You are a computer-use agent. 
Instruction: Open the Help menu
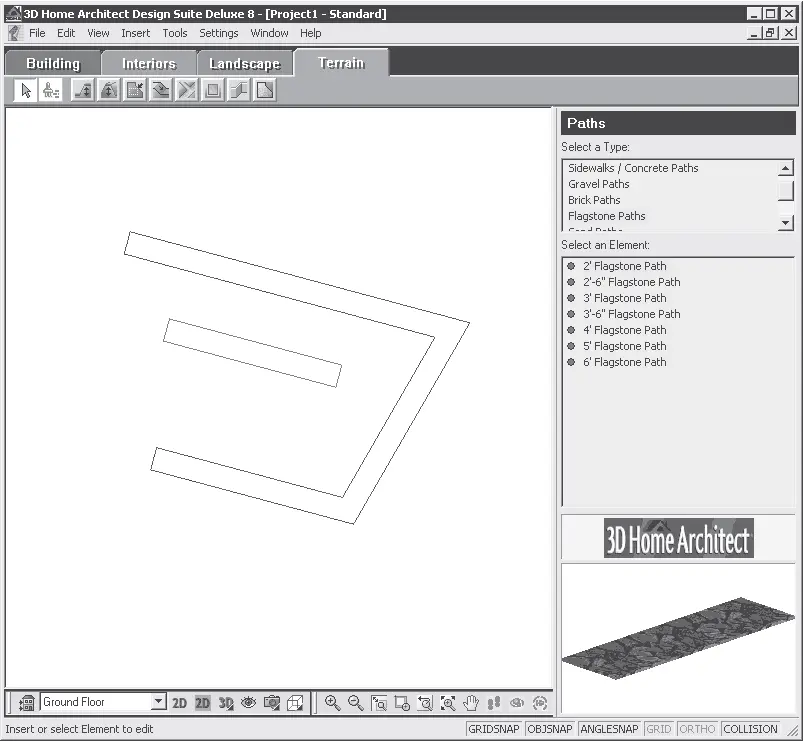310,33
